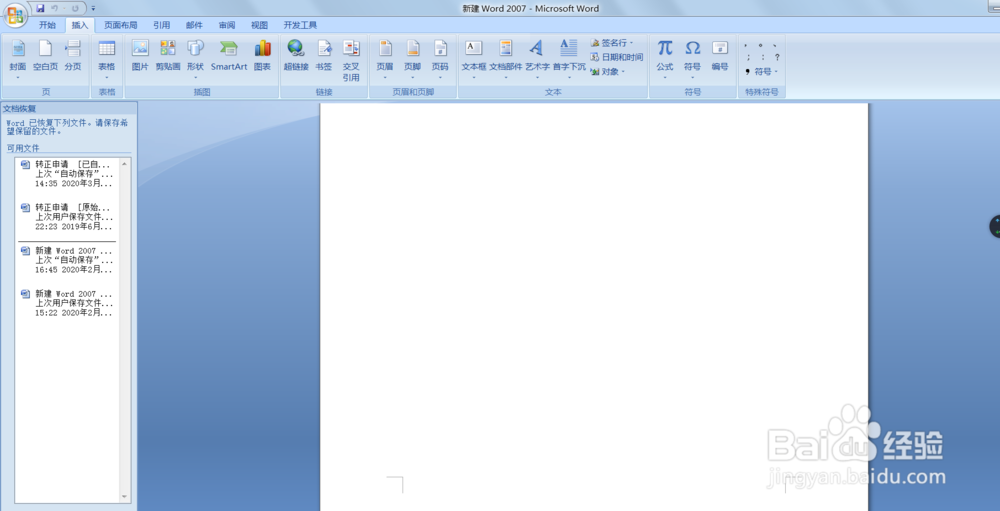This screenshot has width=1000, height=511.
Task: Click the recovery list scroll-up arrow
Action: (x=124, y=163)
